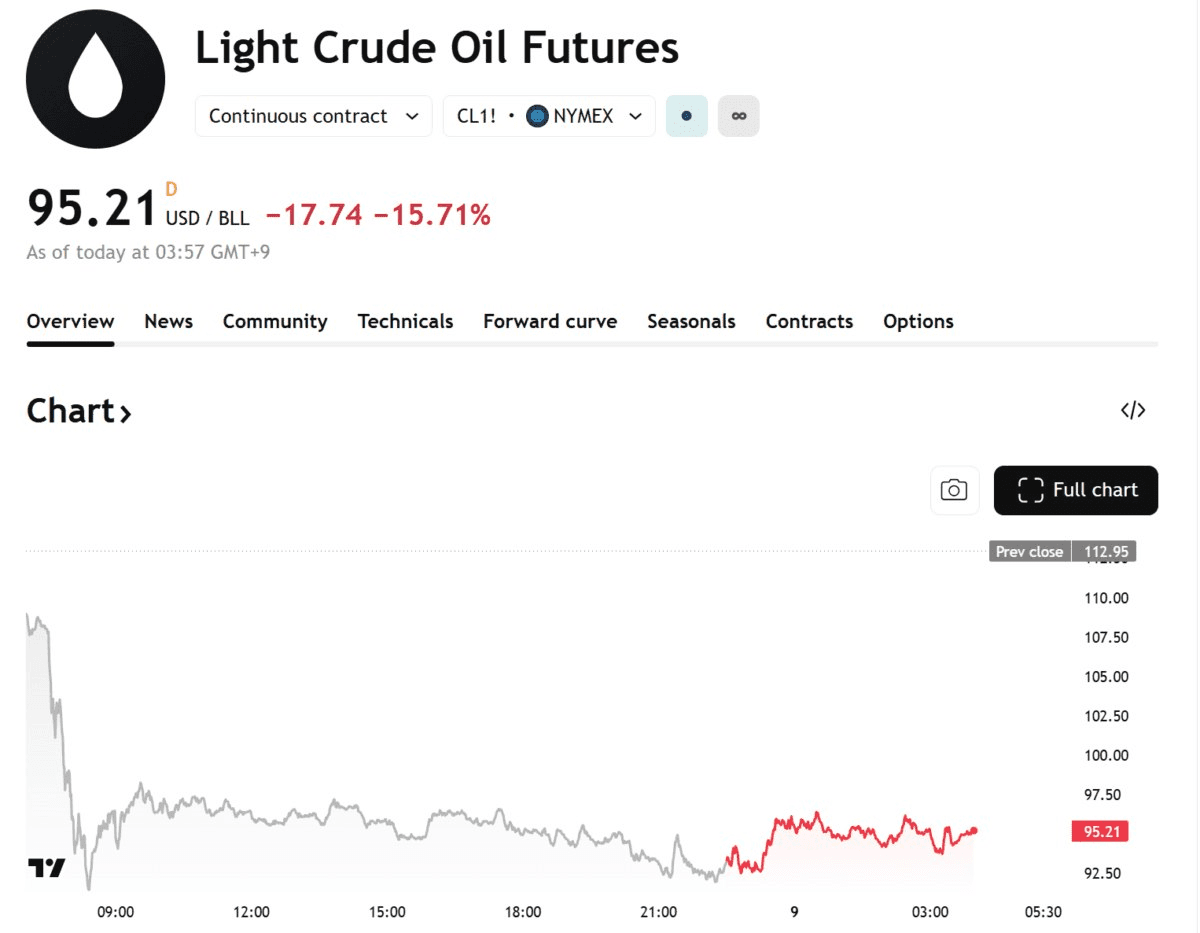Select the Technicals tab
This screenshot has width=1200, height=933.
click(x=405, y=321)
